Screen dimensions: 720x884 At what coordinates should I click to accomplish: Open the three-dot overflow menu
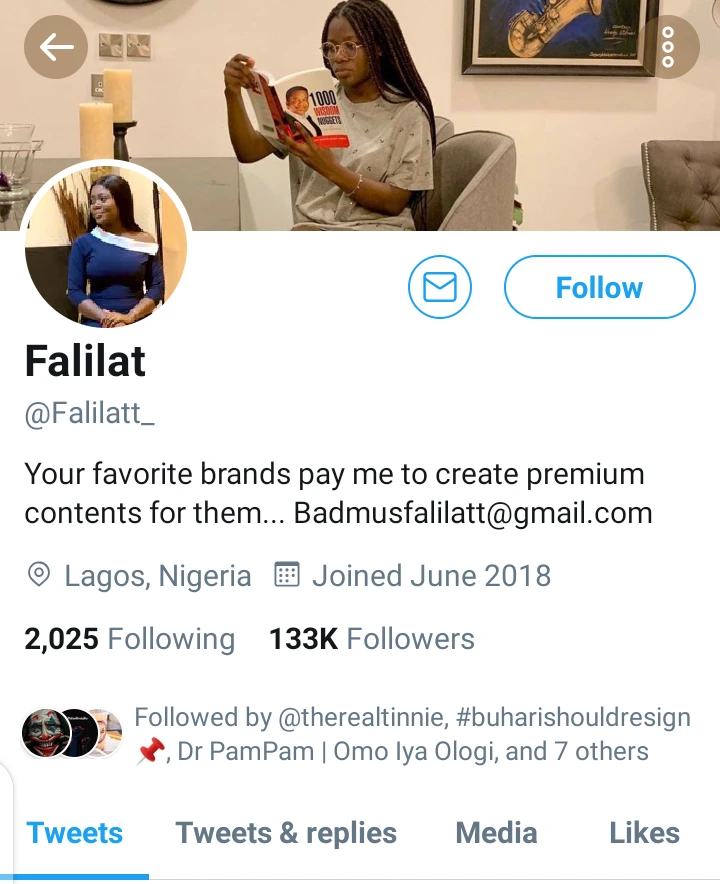click(667, 46)
